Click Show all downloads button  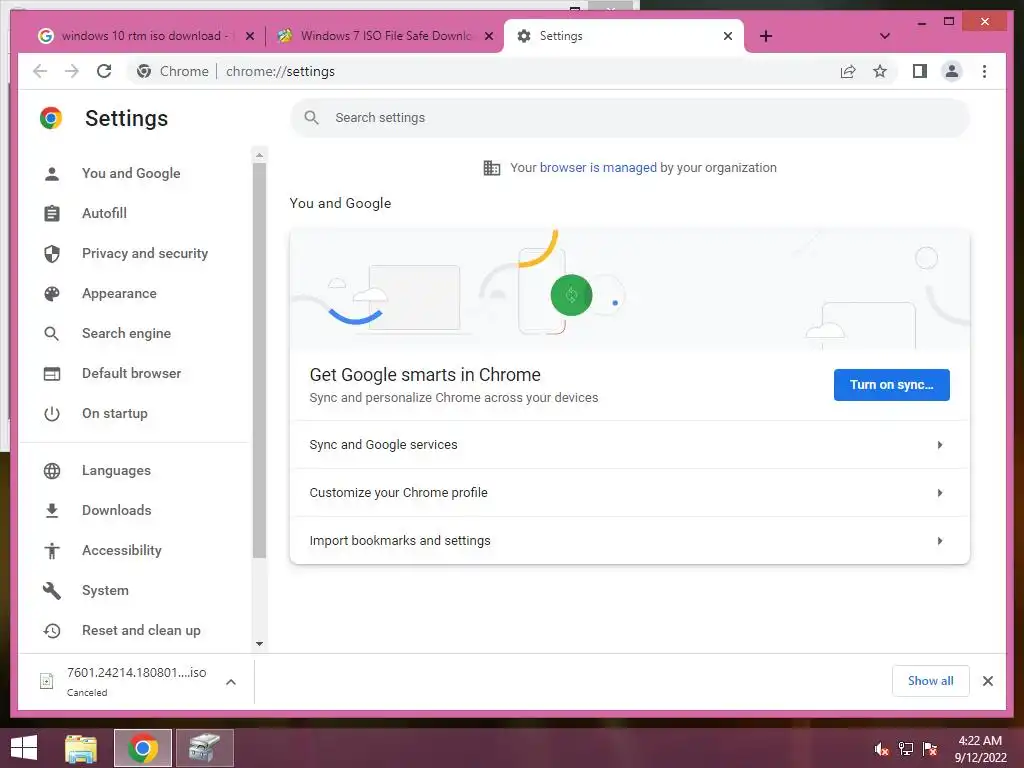pos(931,681)
